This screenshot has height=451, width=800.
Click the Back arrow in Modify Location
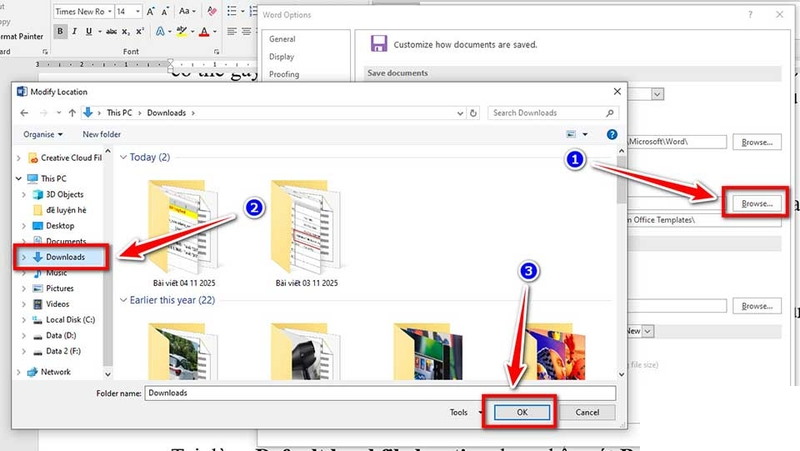24,113
